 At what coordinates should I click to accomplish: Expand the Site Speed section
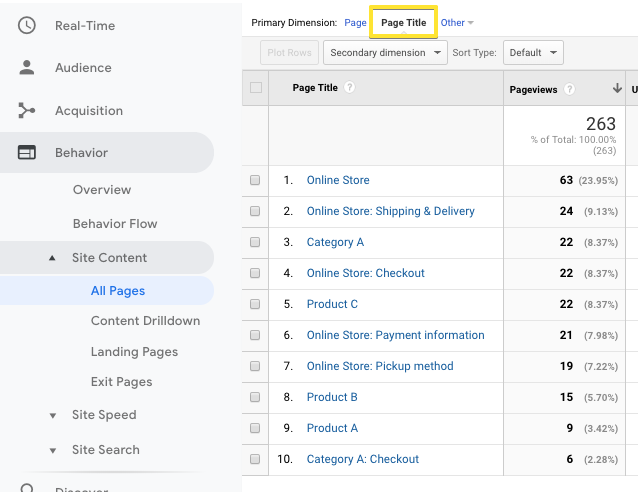[52, 415]
